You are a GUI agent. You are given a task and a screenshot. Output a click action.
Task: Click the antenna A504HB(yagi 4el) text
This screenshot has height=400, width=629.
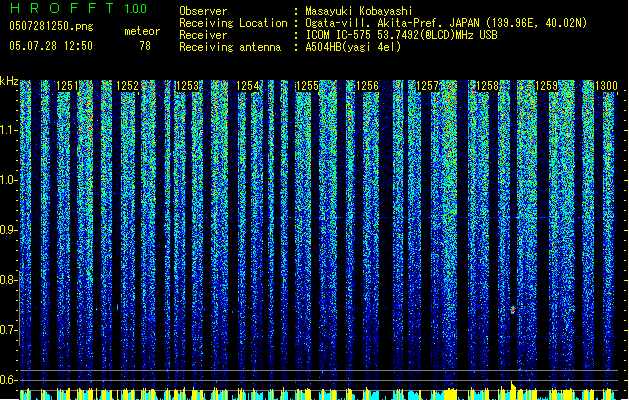tap(353, 47)
